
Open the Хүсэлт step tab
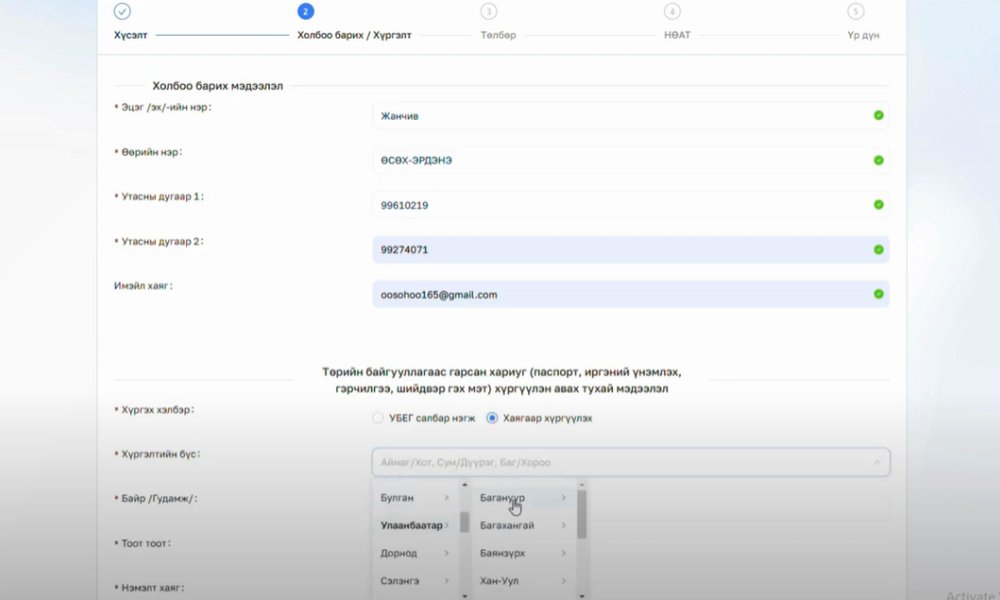131,35
